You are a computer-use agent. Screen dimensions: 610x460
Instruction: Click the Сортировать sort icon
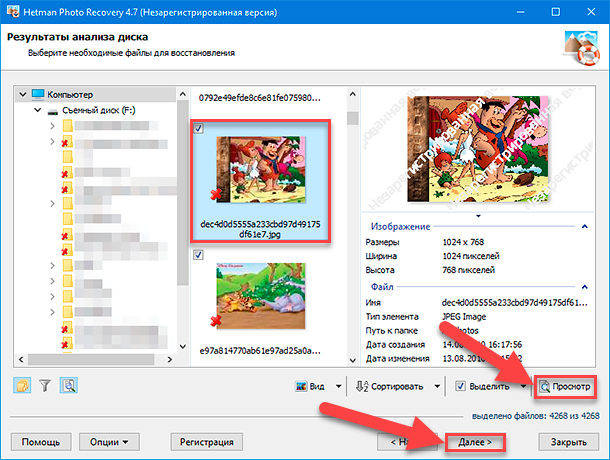click(362, 386)
